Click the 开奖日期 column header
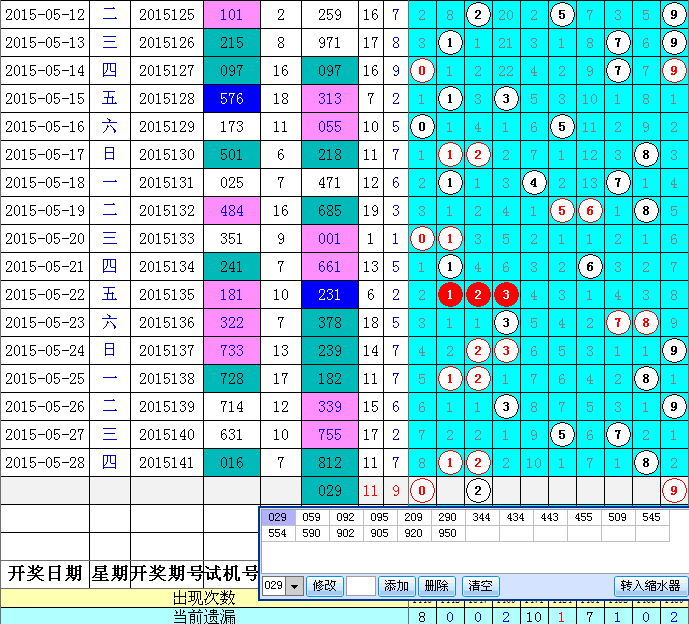The image size is (689, 624). point(45,573)
